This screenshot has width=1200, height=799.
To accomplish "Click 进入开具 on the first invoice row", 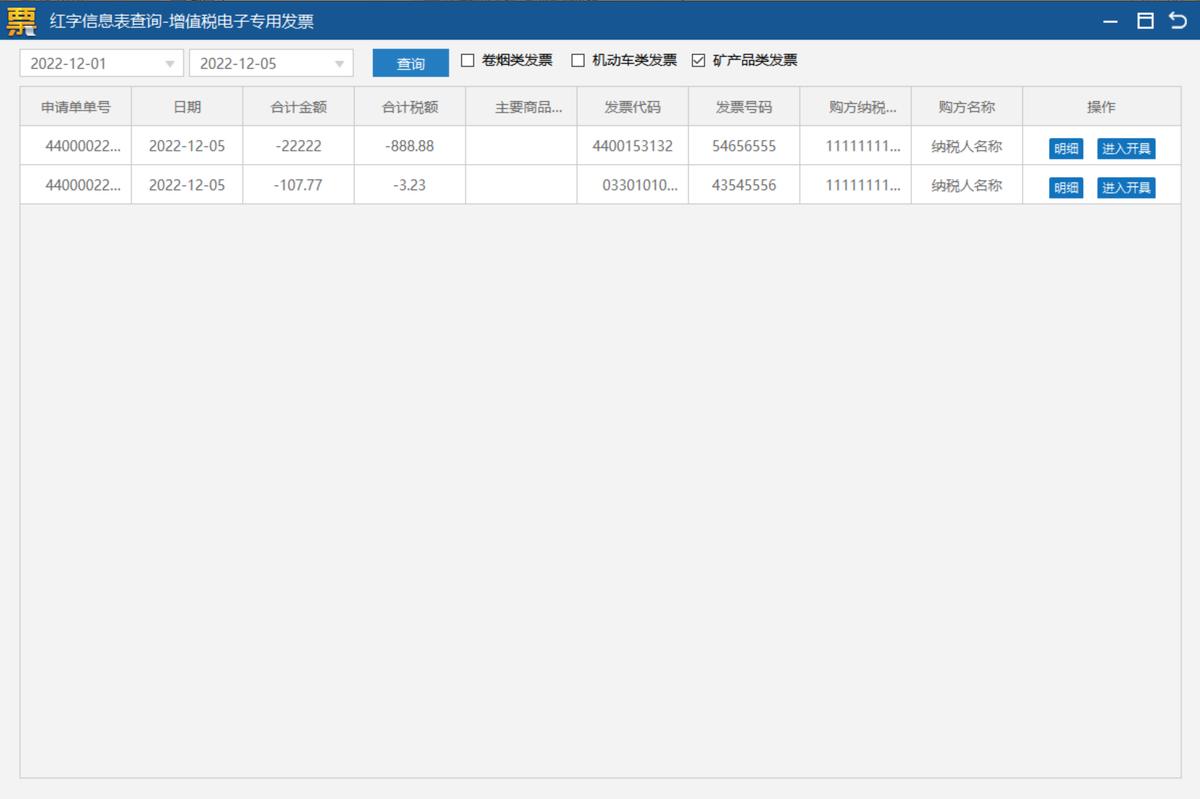I will 1126,147.
